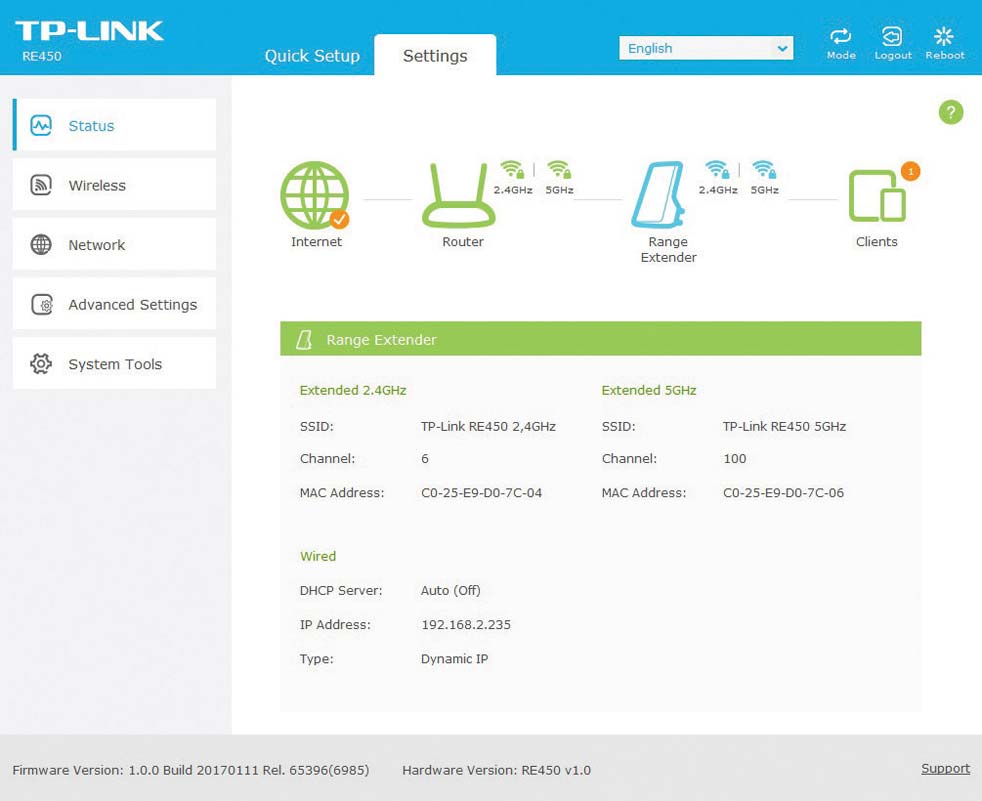Click SSID value TP-Link RE450 2,4GHz
Image resolution: width=982 pixels, height=801 pixels.
tap(488, 426)
